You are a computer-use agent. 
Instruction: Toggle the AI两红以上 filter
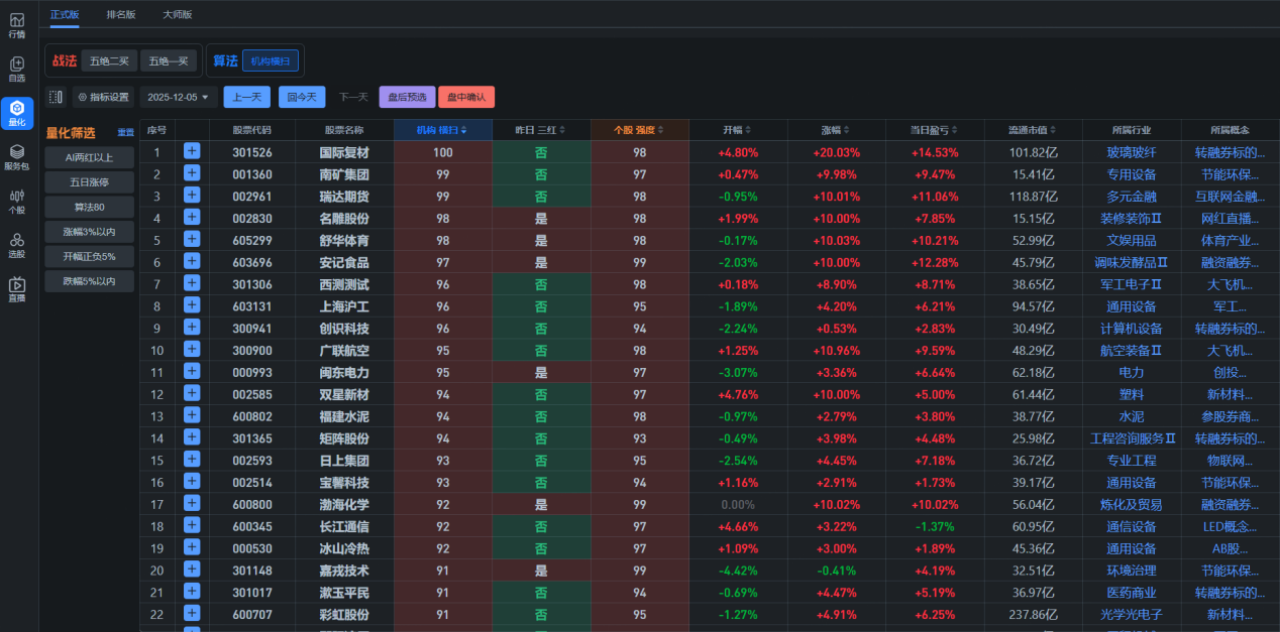pos(89,157)
